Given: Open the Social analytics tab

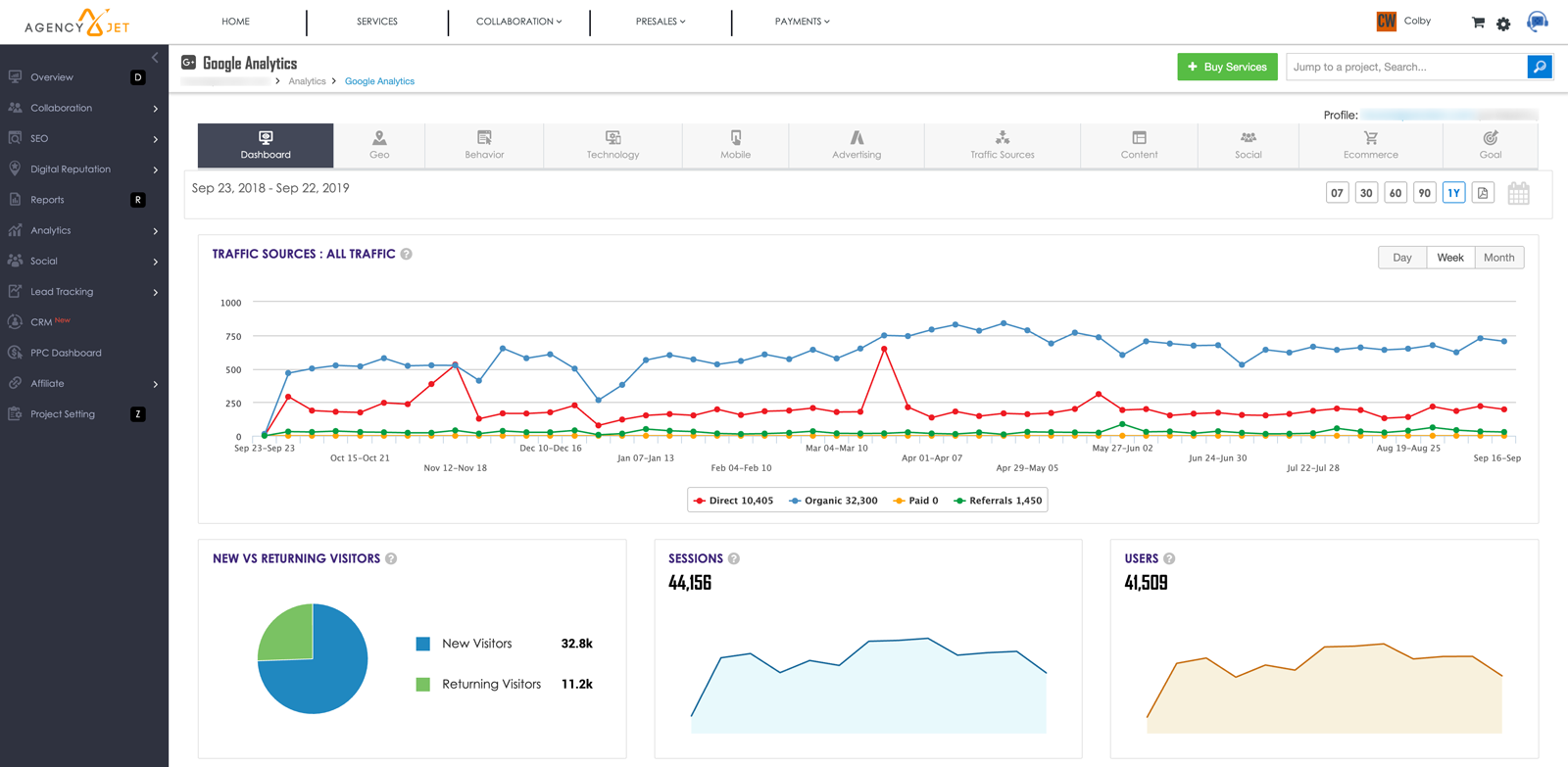Looking at the screenshot, I should click(x=1249, y=145).
